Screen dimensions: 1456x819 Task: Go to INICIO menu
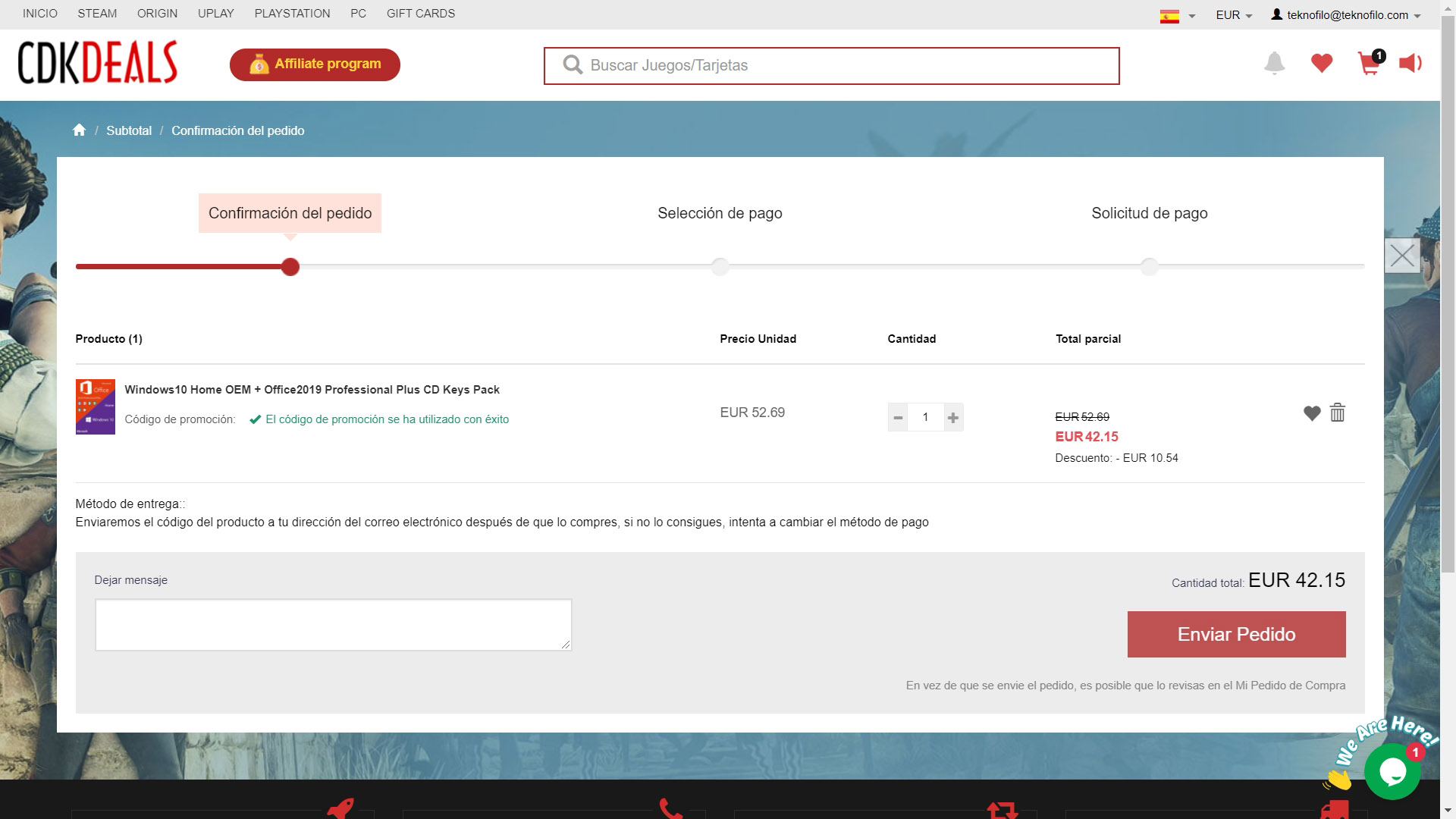(x=40, y=14)
